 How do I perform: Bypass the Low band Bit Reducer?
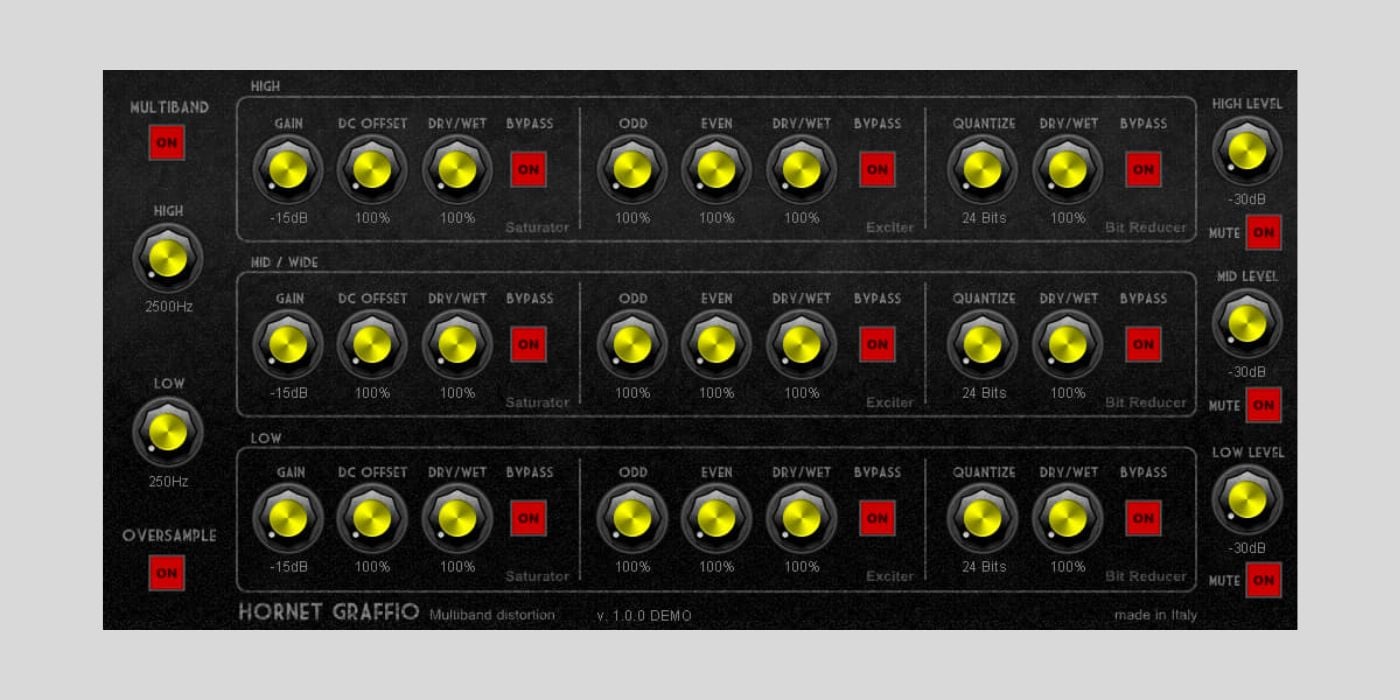click(1142, 519)
